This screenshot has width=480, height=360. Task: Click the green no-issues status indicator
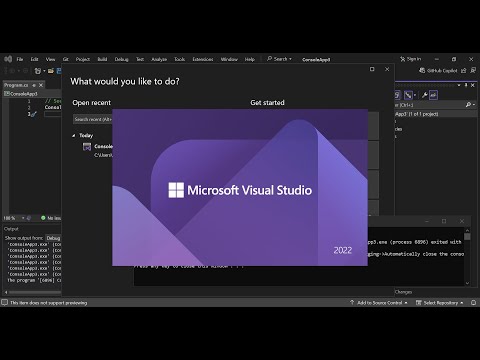click(43, 218)
